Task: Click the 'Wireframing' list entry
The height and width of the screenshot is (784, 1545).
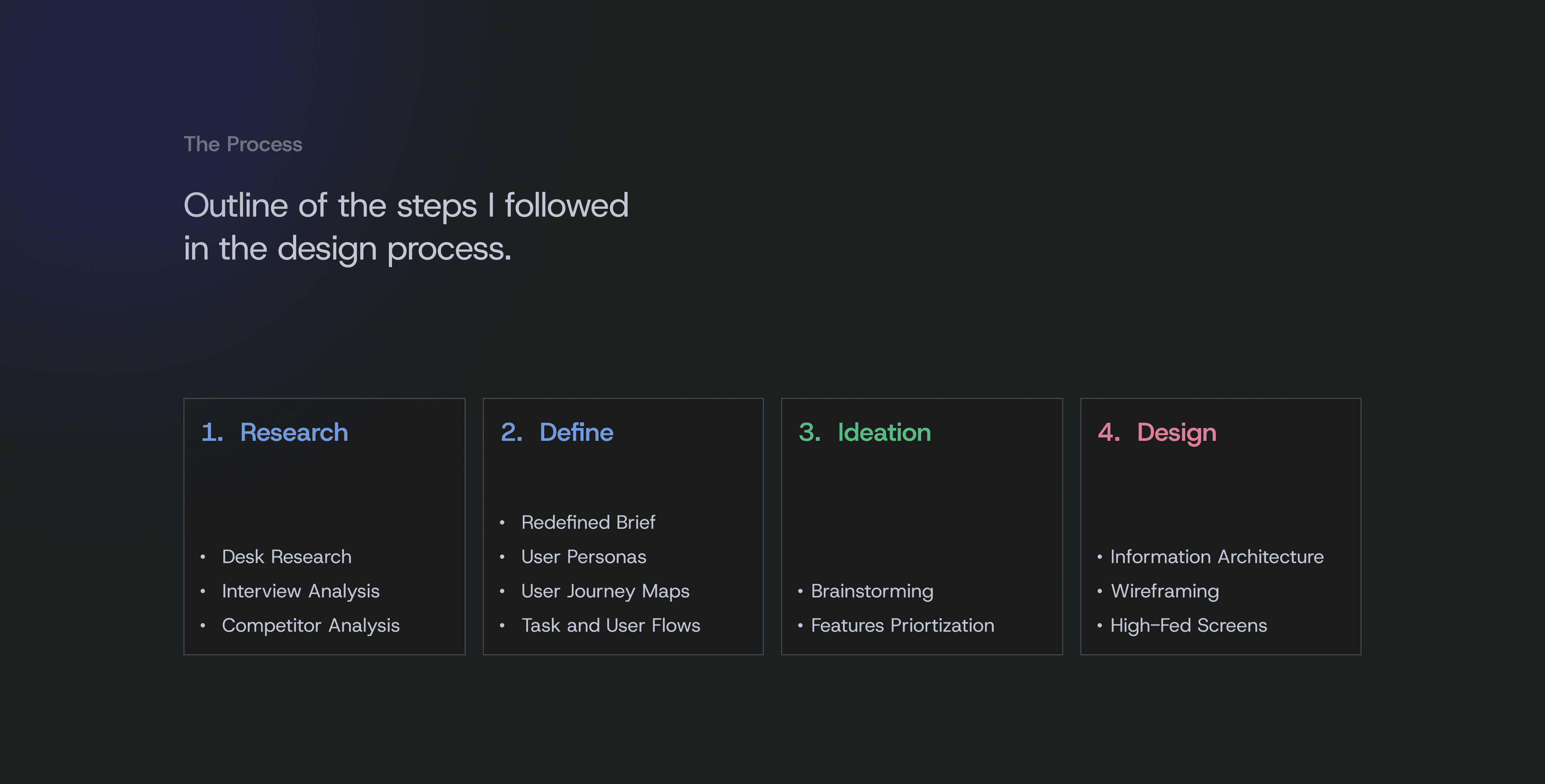Action: [1164, 591]
